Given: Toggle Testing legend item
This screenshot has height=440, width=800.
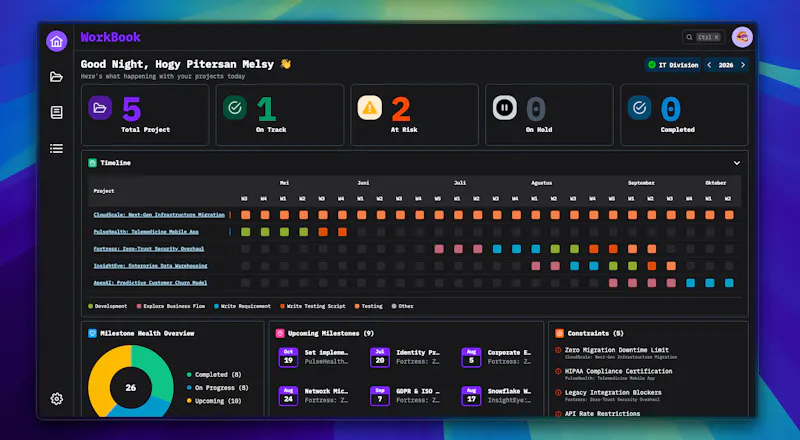Looking at the screenshot, I should coord(368,306).
